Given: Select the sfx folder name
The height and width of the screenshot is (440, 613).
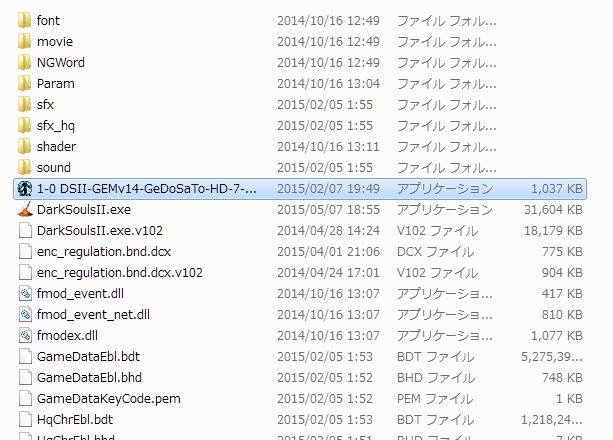Looking at the screenshot, I should 45,105.
